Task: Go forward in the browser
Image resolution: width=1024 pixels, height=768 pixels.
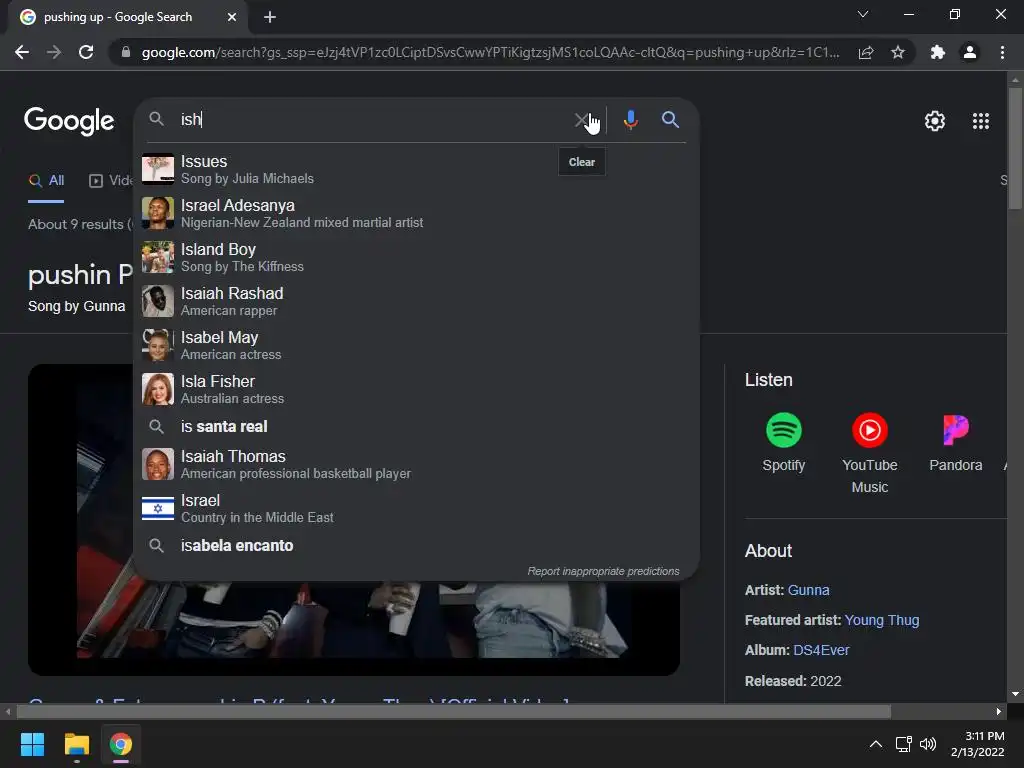Action: (54, 52)
